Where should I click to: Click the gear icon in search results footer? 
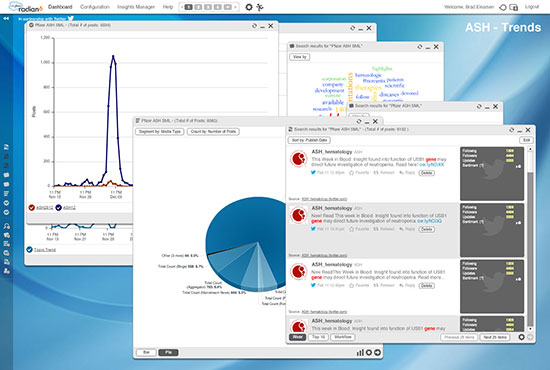522,337
